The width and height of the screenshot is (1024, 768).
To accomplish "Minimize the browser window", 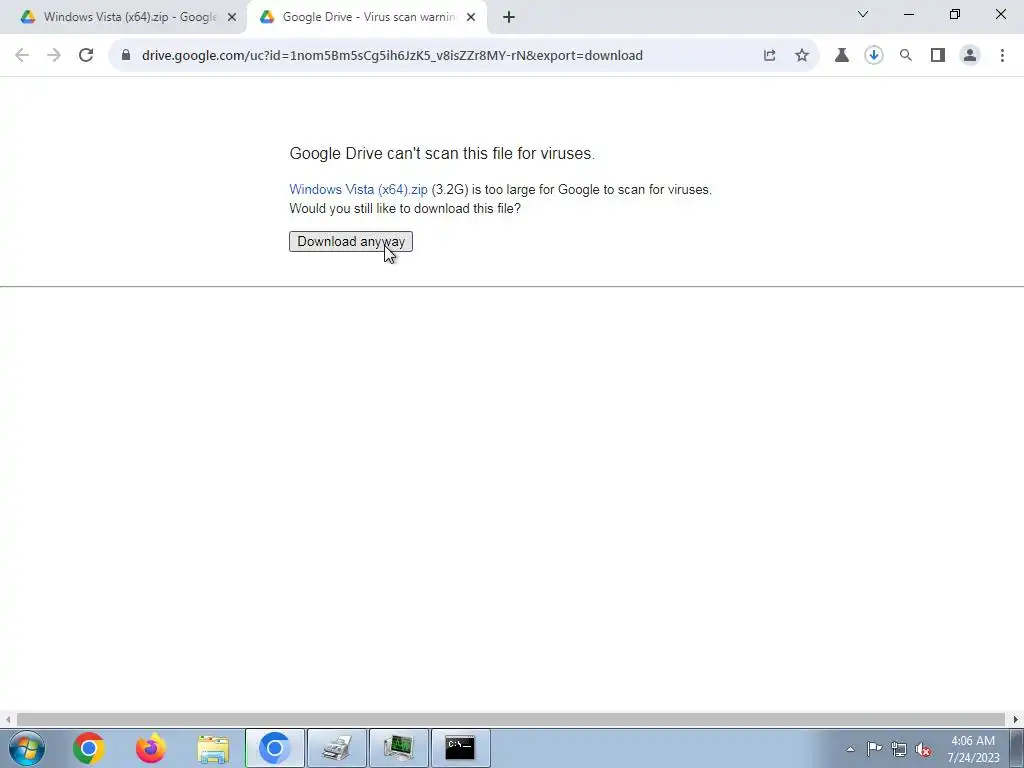I will (x=908, y=14).
